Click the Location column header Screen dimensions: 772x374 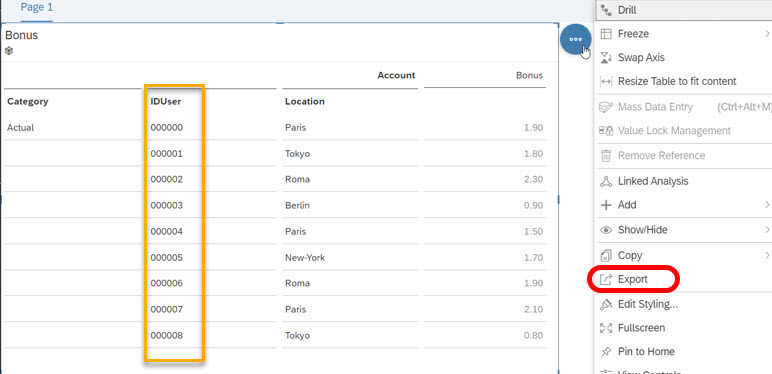305,101
